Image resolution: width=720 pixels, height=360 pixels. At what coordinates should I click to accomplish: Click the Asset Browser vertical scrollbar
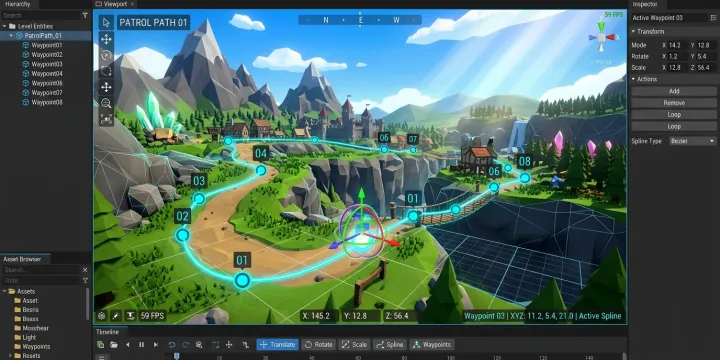pyautogui.click(x=88, y=303)
